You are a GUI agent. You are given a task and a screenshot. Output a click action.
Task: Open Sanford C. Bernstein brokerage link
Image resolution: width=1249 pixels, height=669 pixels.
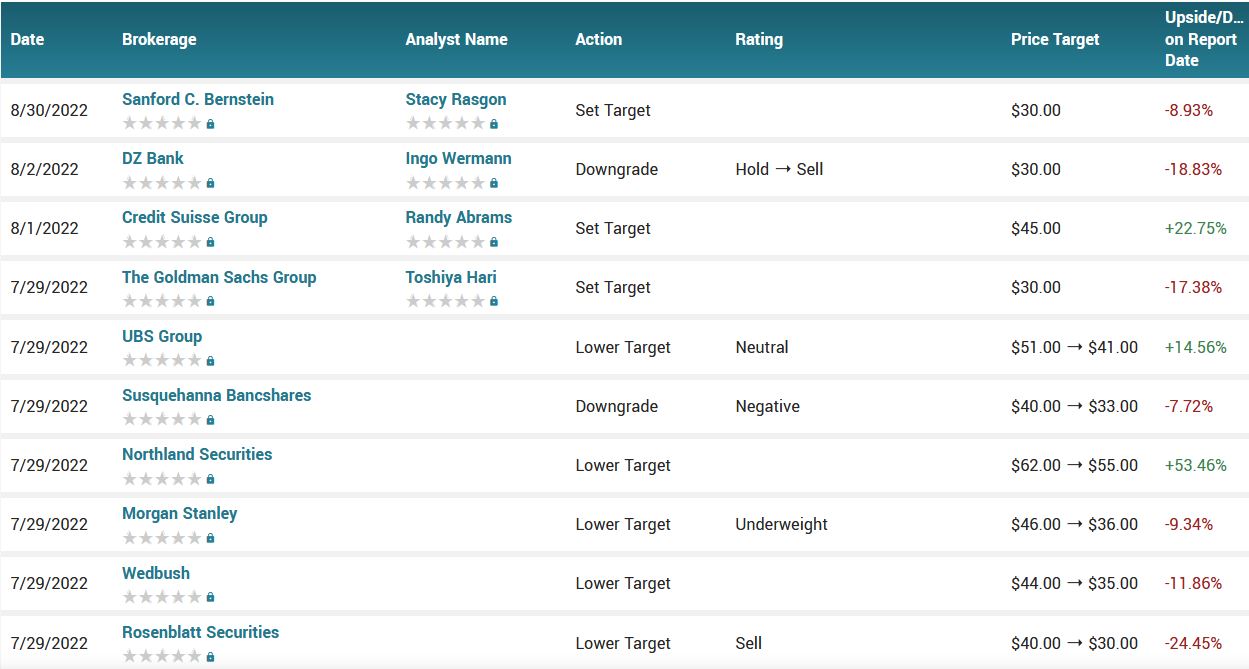click(x=198, y=99)
